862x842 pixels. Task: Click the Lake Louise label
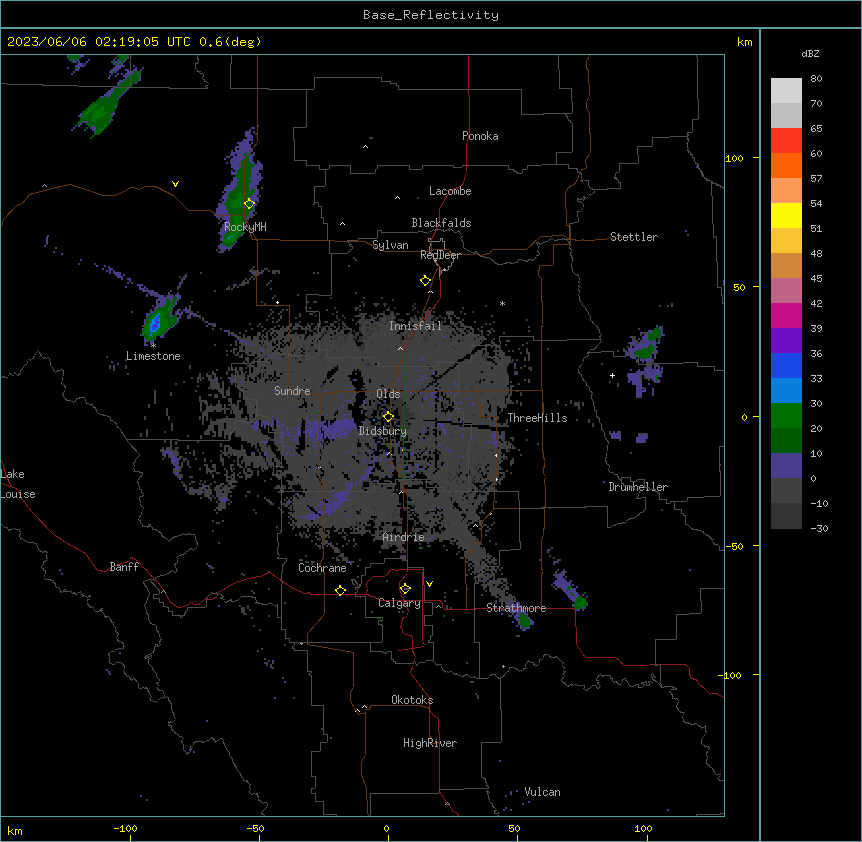pos(18,484)
